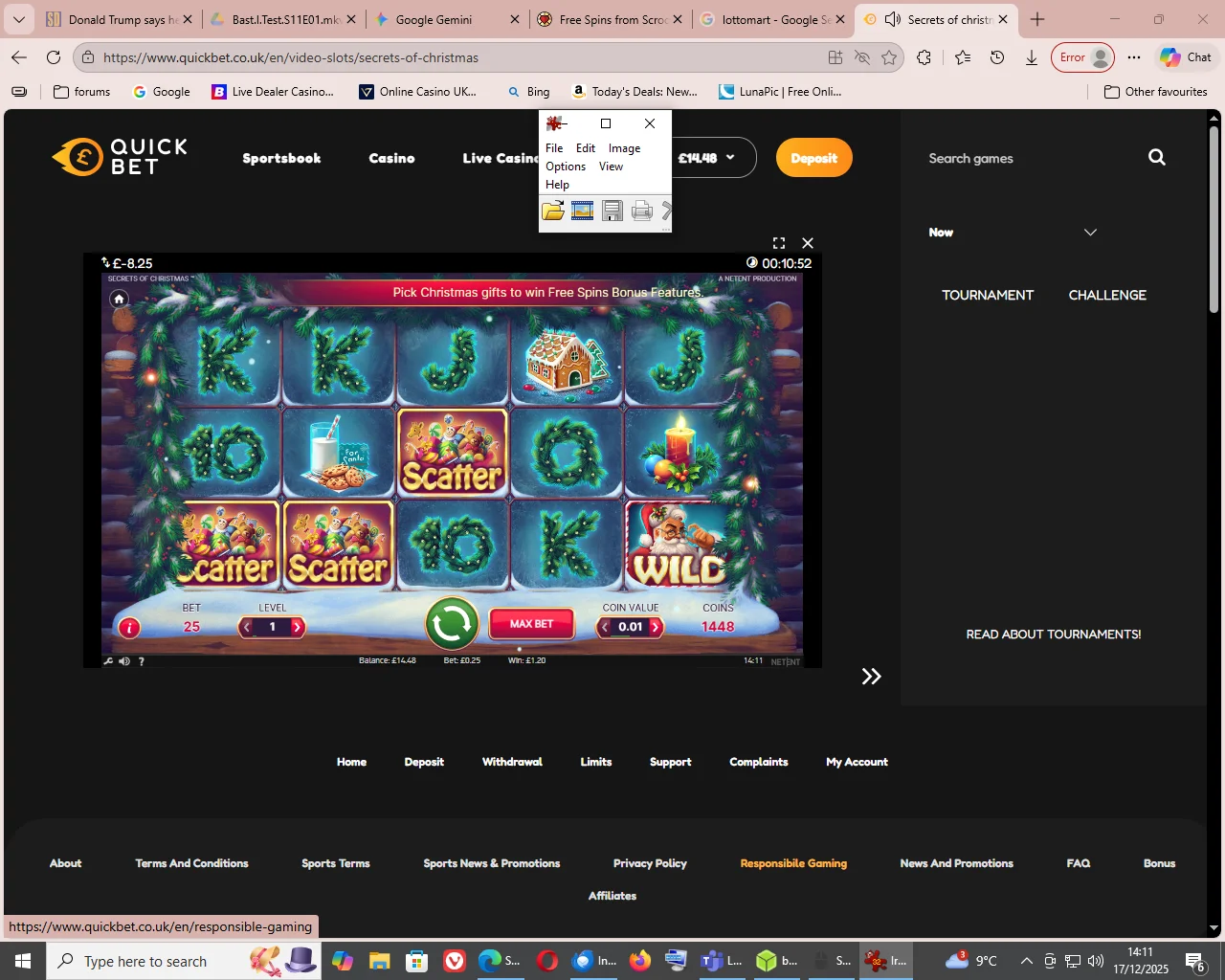
Task: Decrease the coin value
Action: coord(605,627)
